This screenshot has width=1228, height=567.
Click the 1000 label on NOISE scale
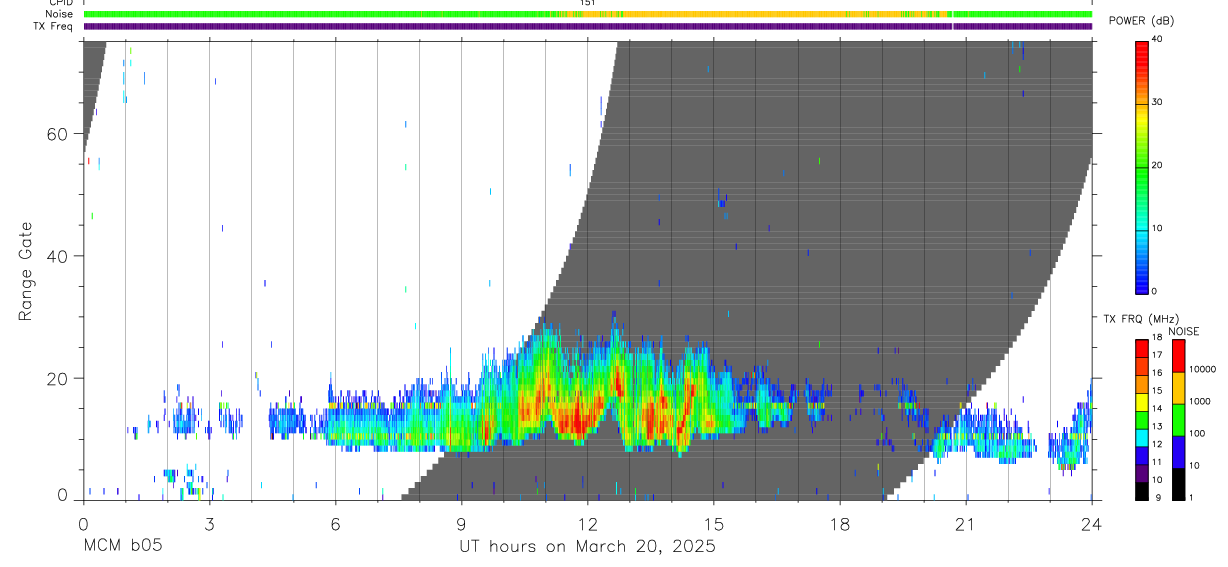coord(1200,401)
